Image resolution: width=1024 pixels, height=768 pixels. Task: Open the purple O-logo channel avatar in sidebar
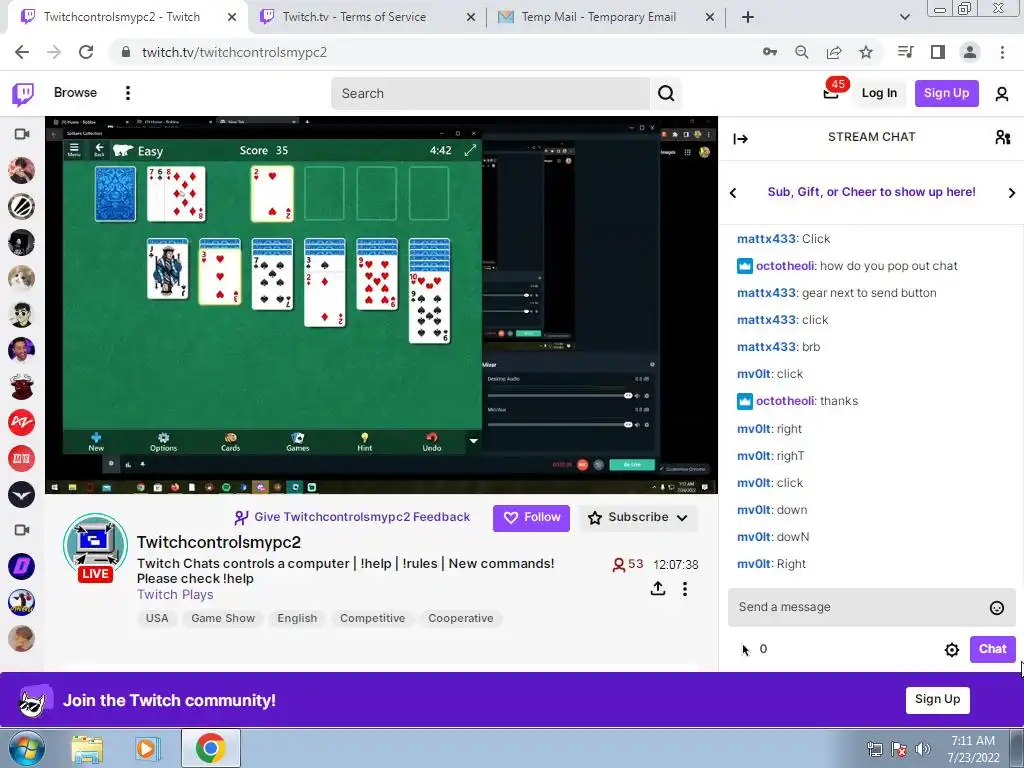click(22, 566)
